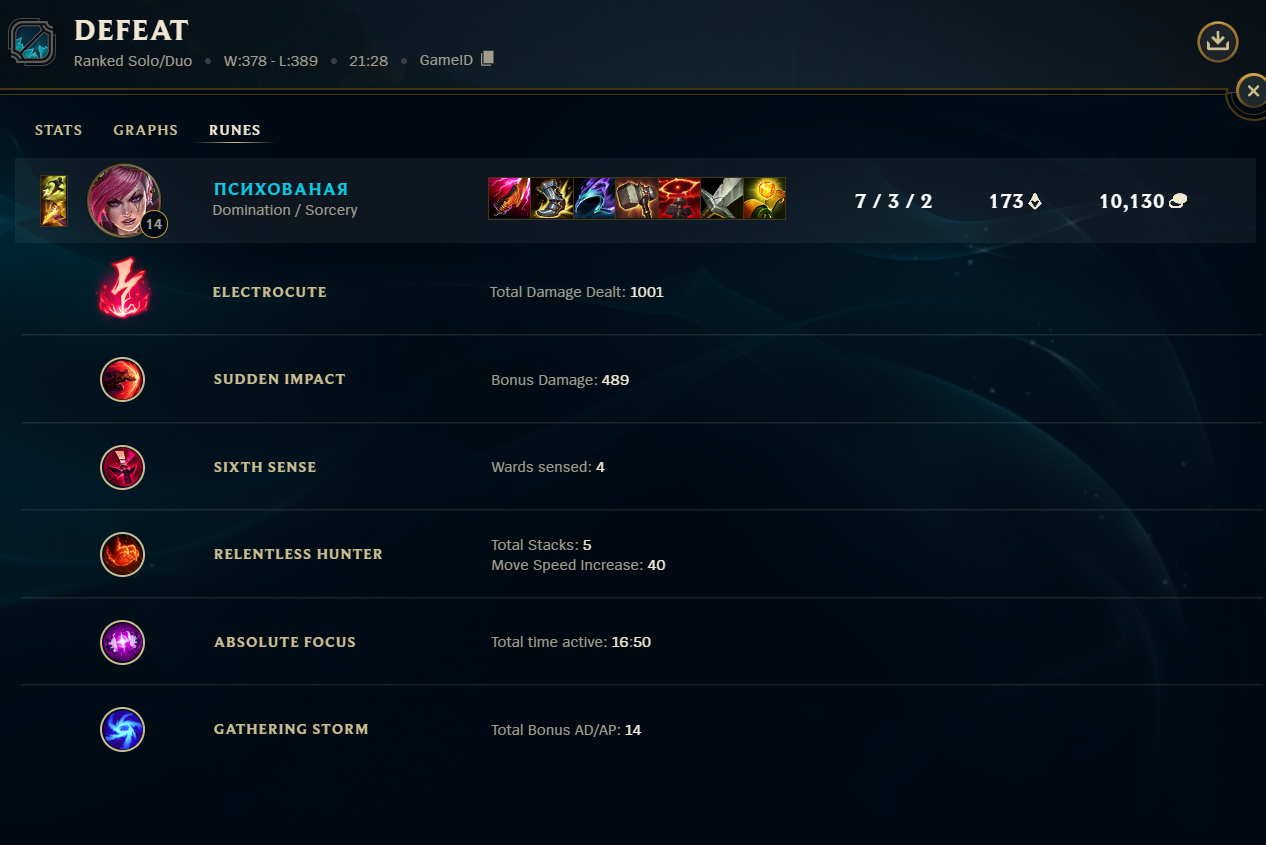Click the first red blade item icon

508,198
